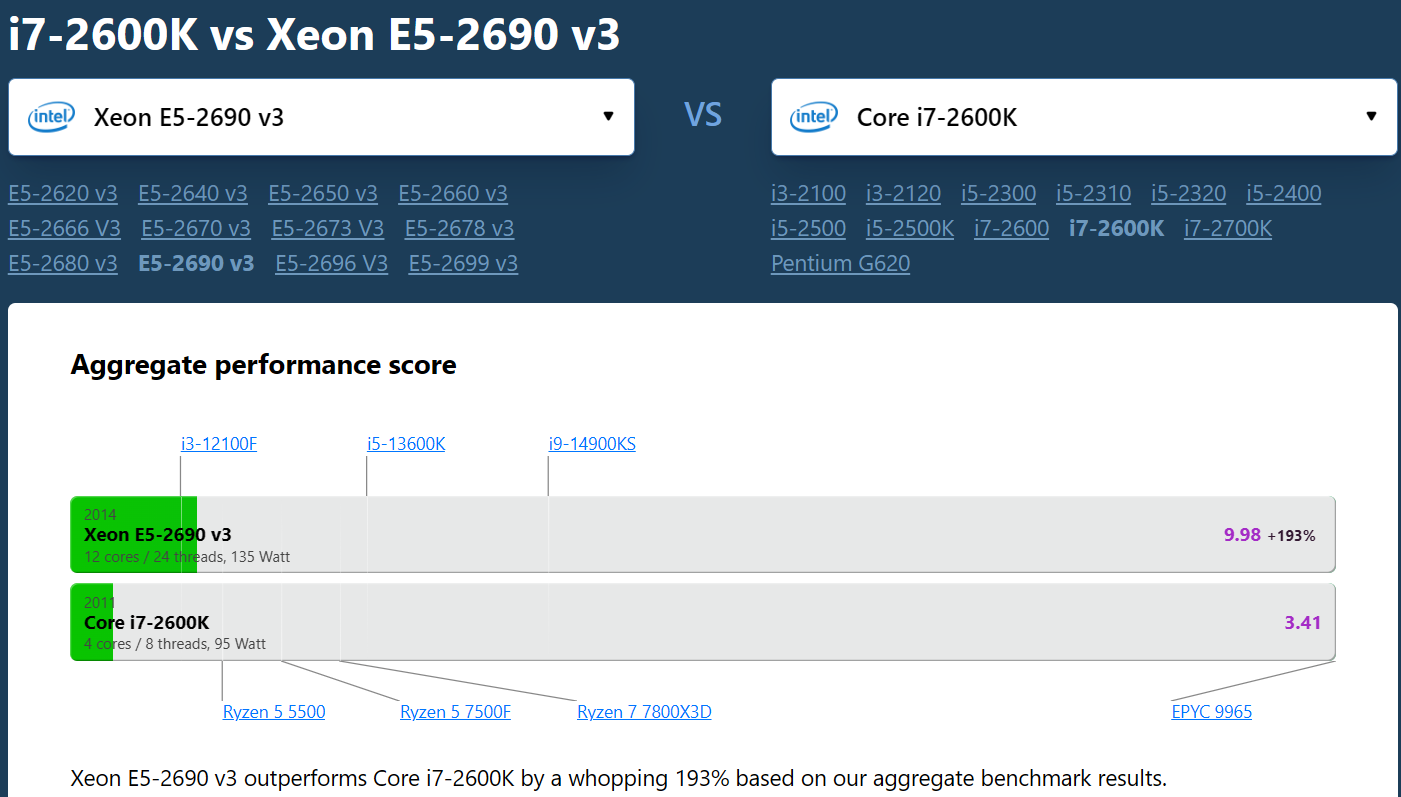Go to i5-2500 comparison
The height and width of the screenshot is (797, 1401).
point(809,229)
